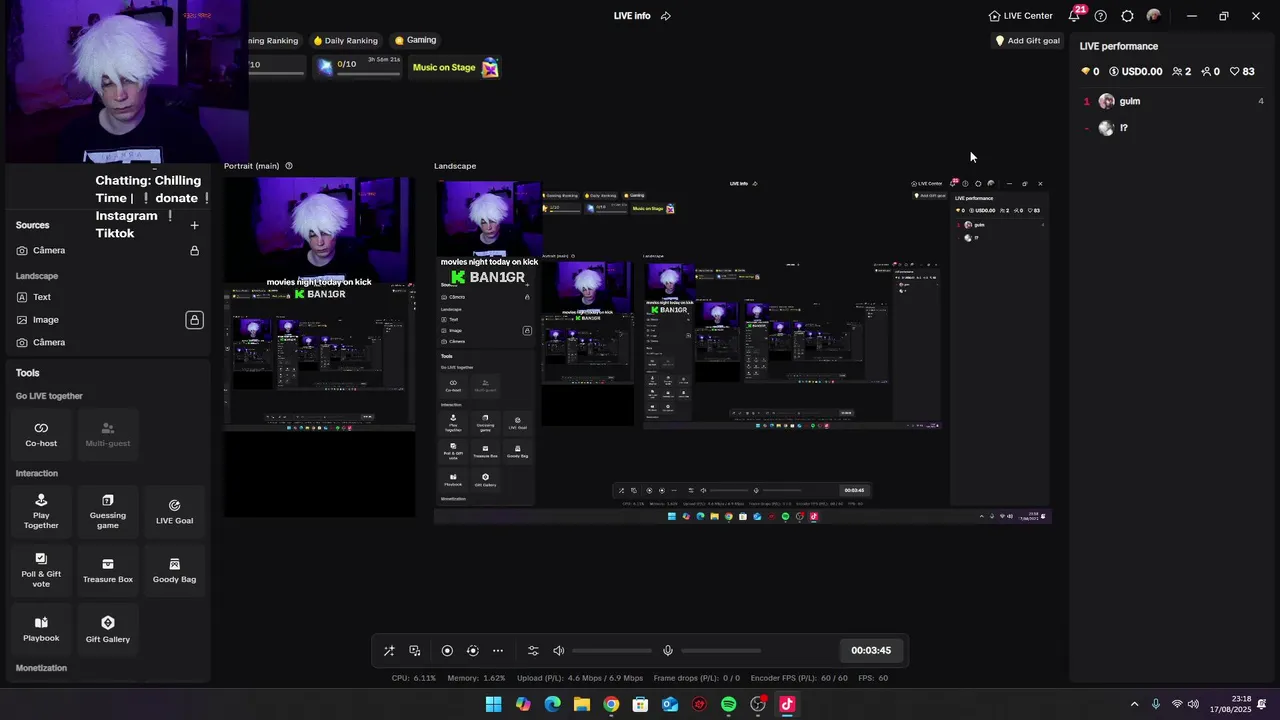Open the audio mixer settings icon
The width and height of the screenshot is (1280, 720).
[x=533, y=650]
